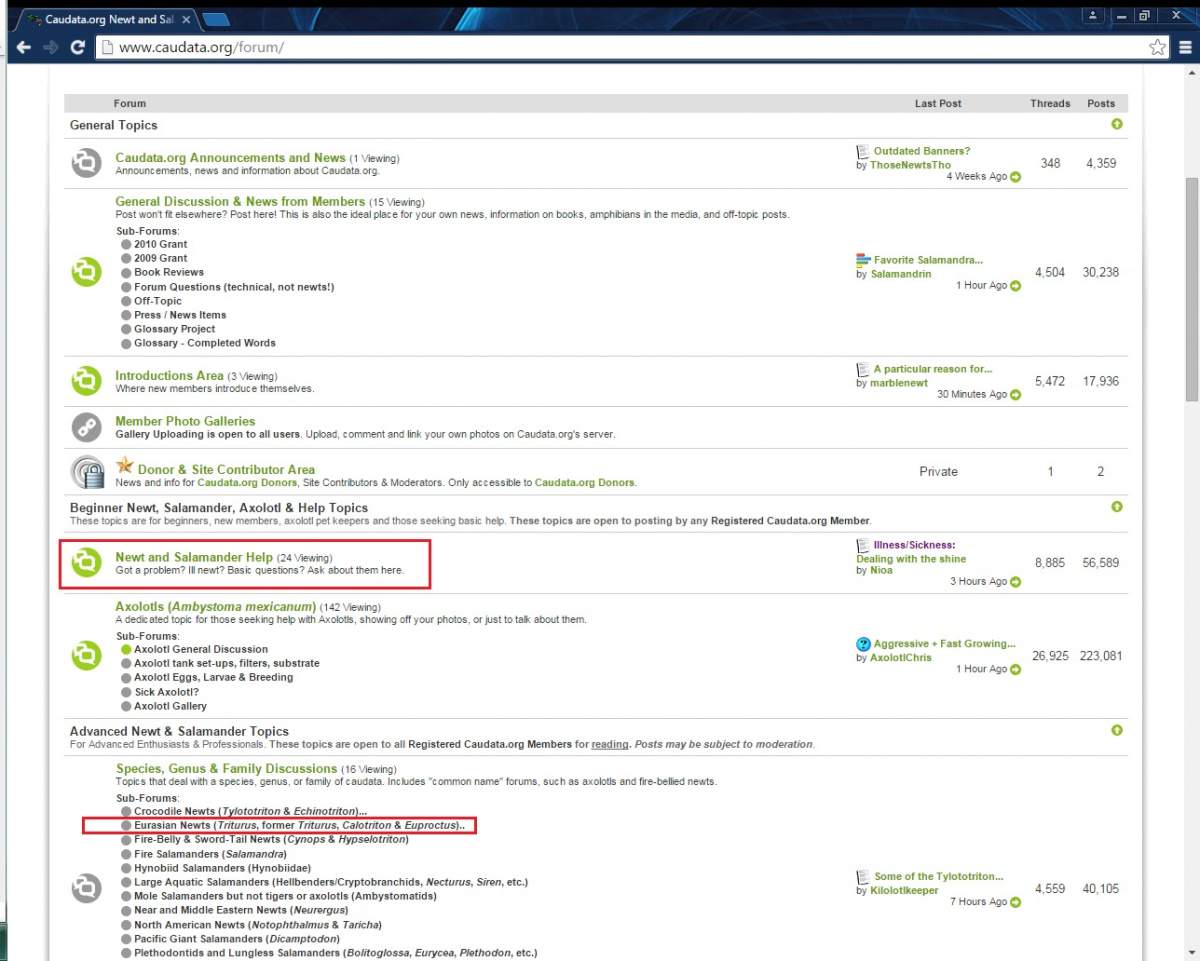Open Some of the Tylototriton thread
The height and width of the screenshot is (961, 1200).
[x=939, y=876]
